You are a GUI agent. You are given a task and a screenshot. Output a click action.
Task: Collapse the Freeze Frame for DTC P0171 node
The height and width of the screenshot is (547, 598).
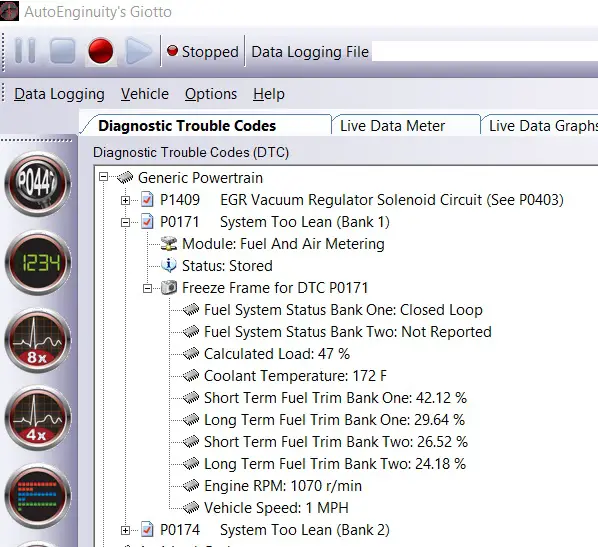point(148,288)
